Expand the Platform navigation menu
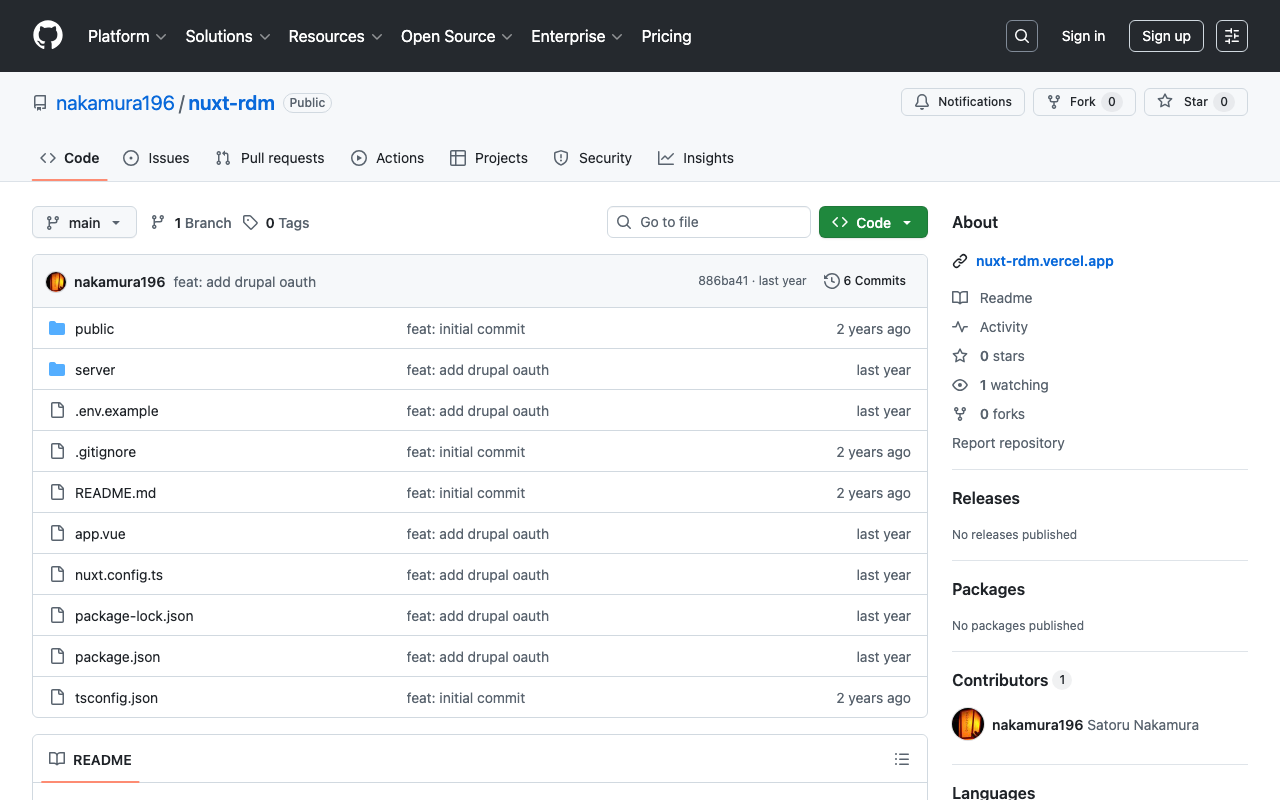This screenshot has height=800, width=1280. click(127, 36)
